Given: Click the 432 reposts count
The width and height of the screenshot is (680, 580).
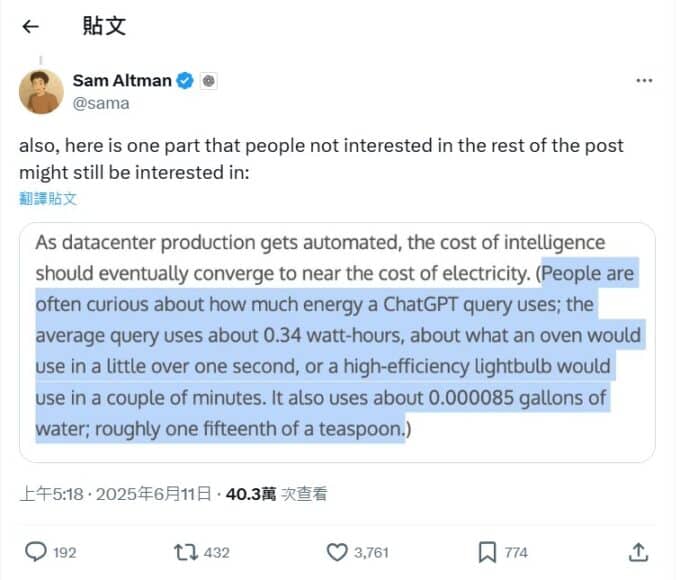Looking at the screenshot, I should [x=216, y=552].
